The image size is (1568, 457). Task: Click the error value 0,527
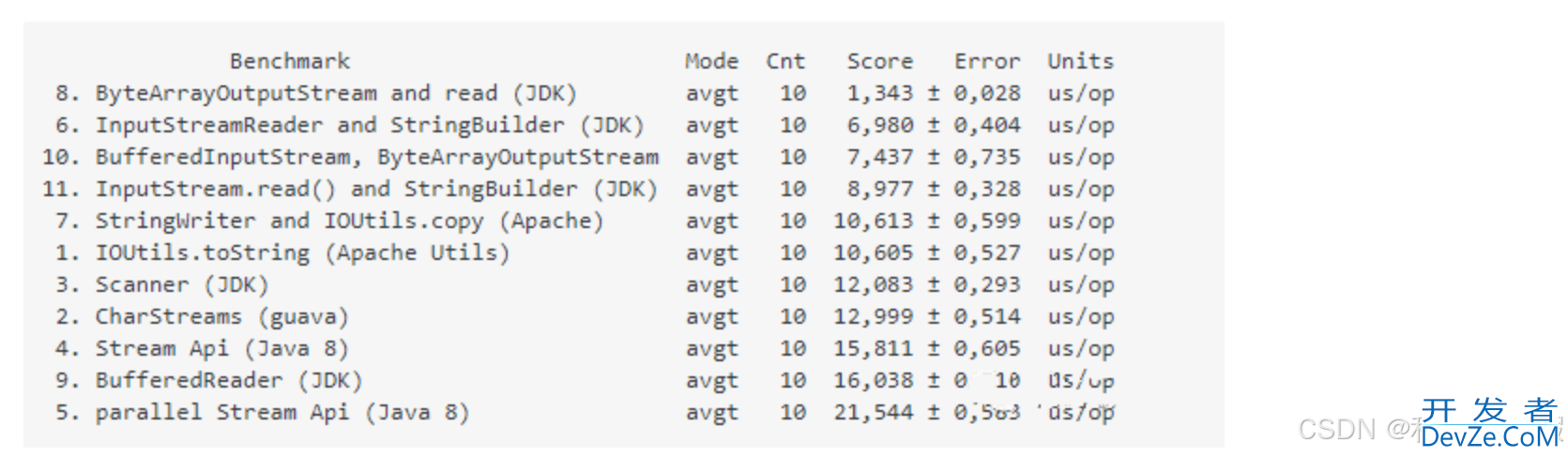987,253
